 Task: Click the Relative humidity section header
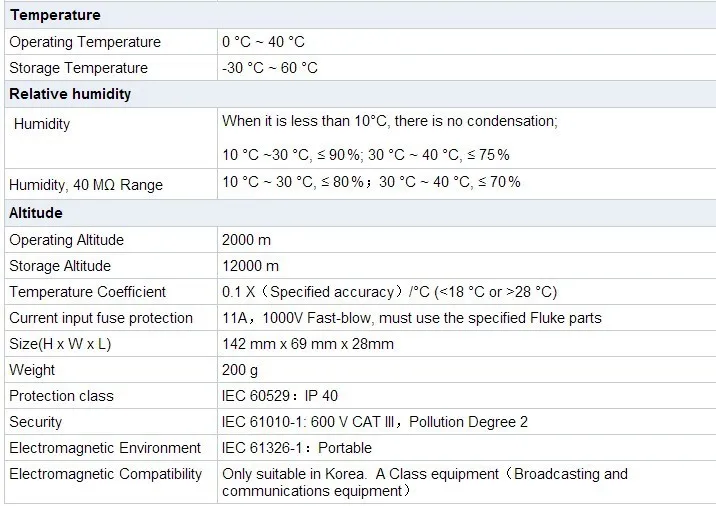click(70, 94)
